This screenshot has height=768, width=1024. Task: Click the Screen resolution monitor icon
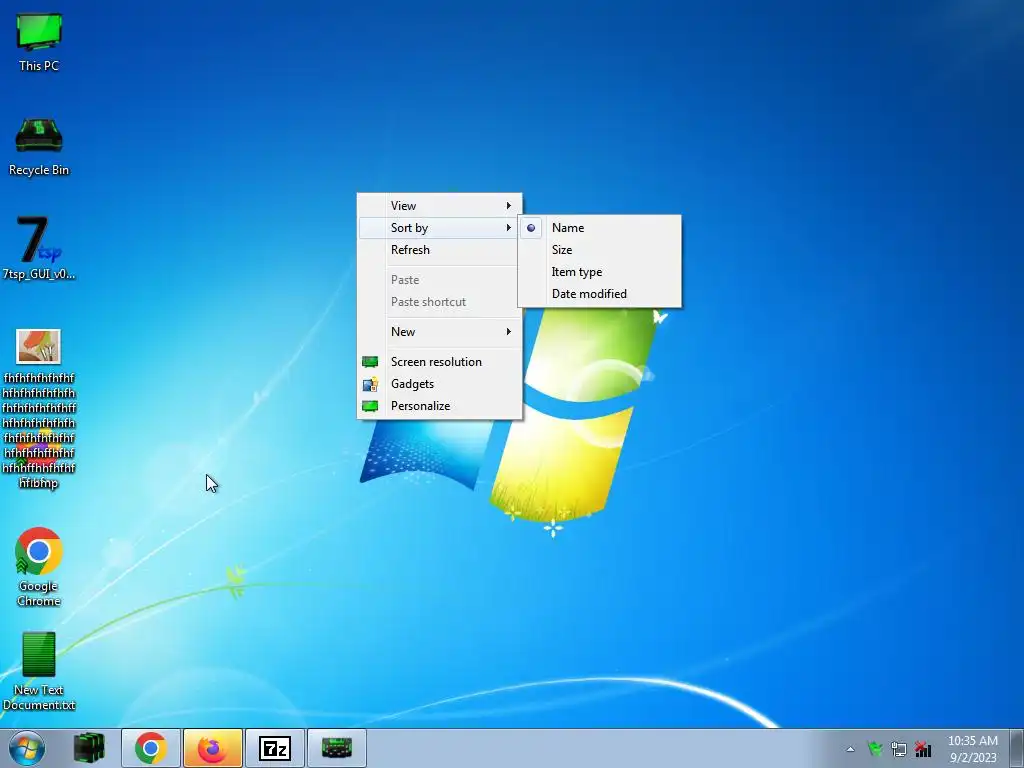click(x=370, y=362)
